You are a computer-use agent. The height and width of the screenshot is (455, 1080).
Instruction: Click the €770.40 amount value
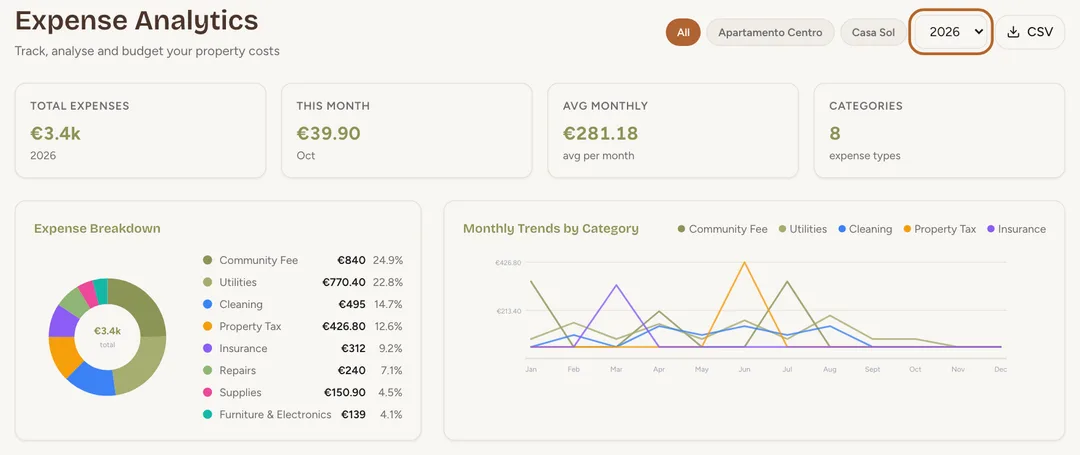pos(344,282)
